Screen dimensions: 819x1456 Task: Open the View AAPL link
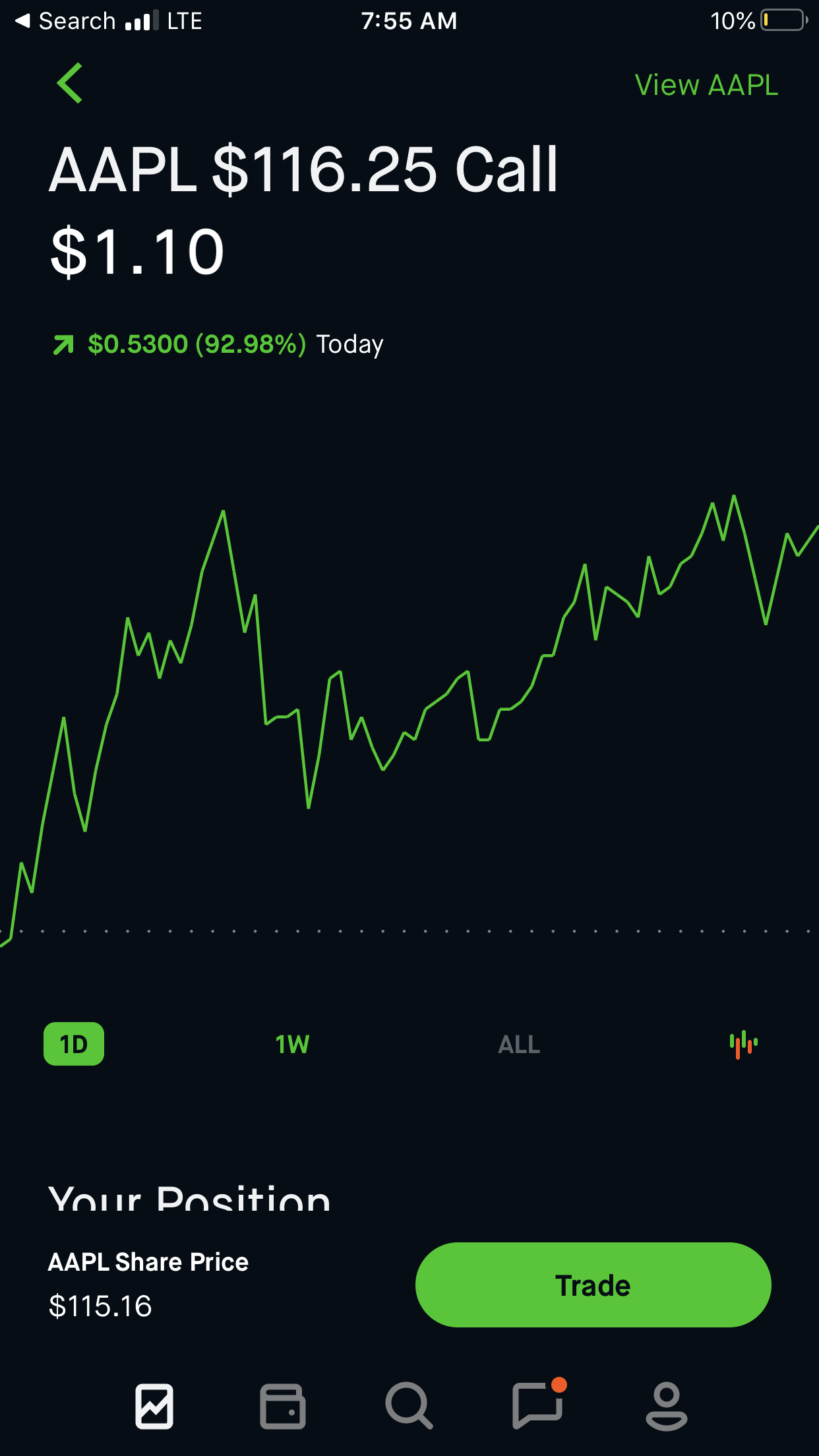(706, 85)
